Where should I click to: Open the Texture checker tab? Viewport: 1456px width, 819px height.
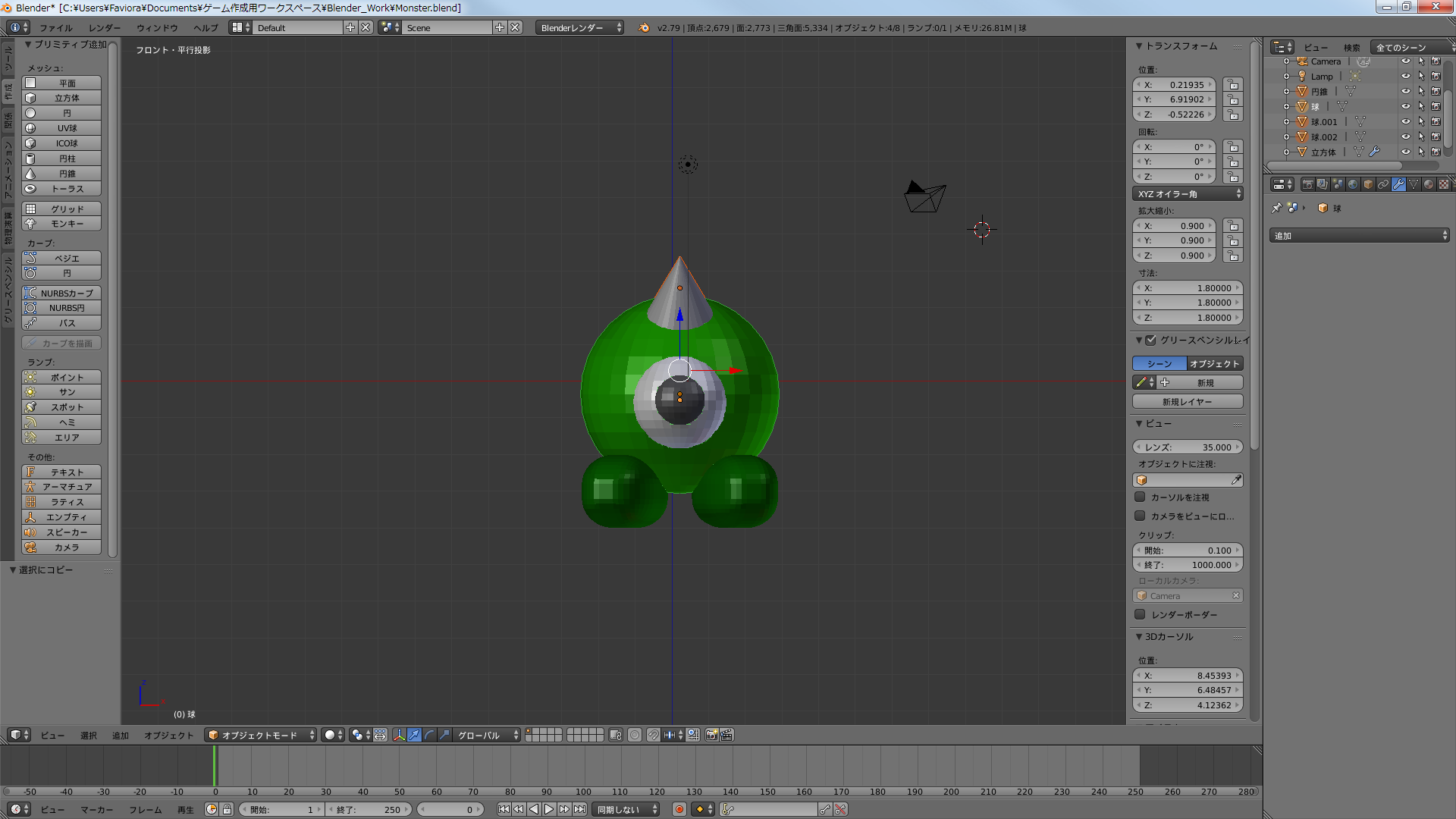click(1444, 184)
